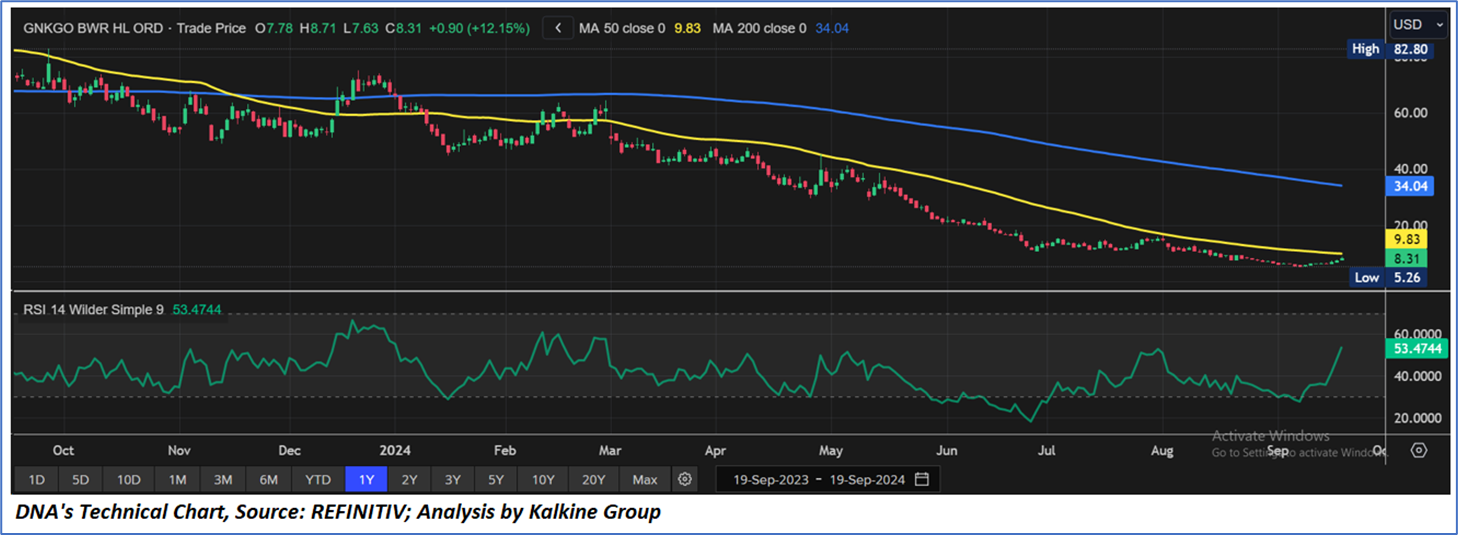This screenshot has height=535, width=1458.
Task: Click the chart axis settings icon at bottom right
Action: (x=1418, y=450)
